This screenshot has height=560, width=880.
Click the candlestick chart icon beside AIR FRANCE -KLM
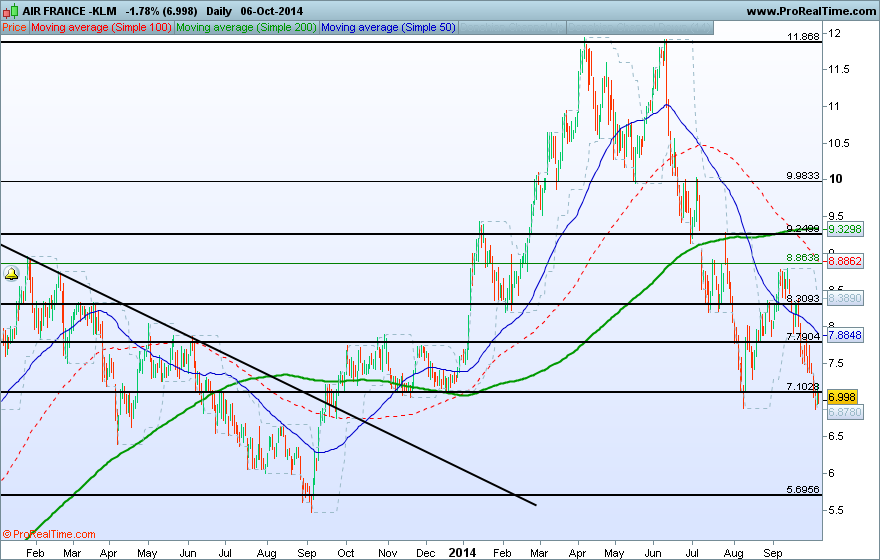(10, 11)
